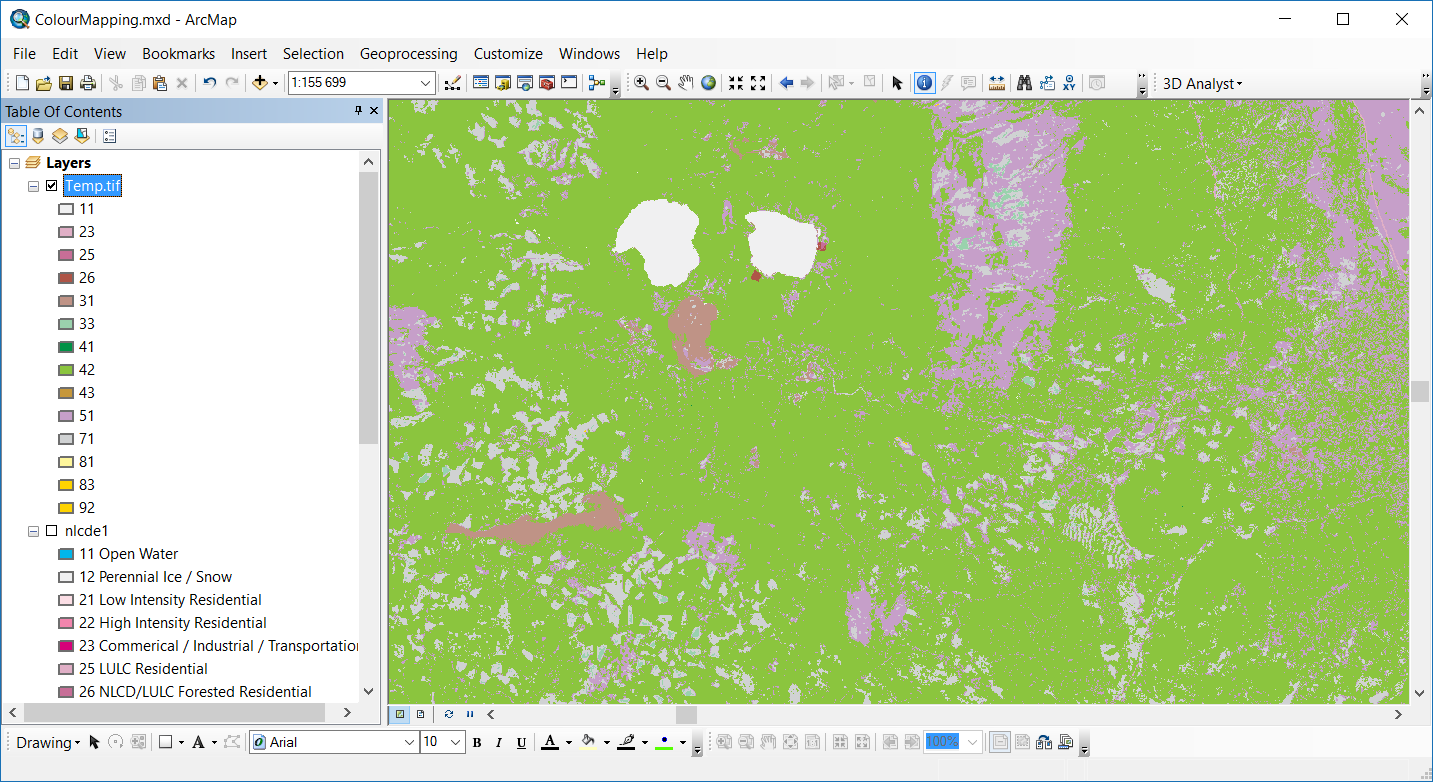Open the Bookmarks menu
Image resolution: width=1433 pixels, height=782 pixels.
tap(179, 54)
